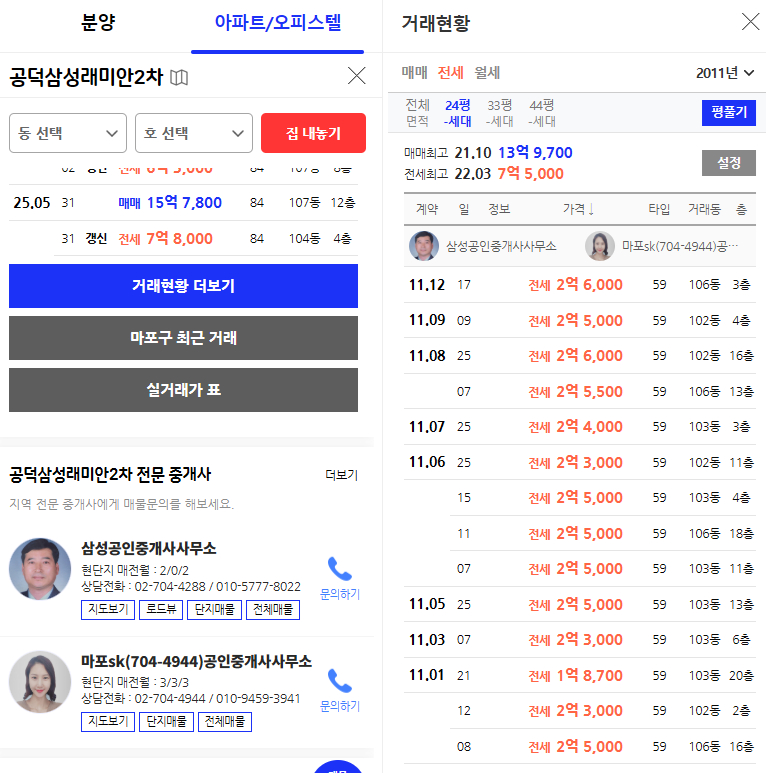The height and width of the screenshot is (773, 766).
Task: Select the 11.06 전세 2억 3,000 row
Action: pos(580,462)
